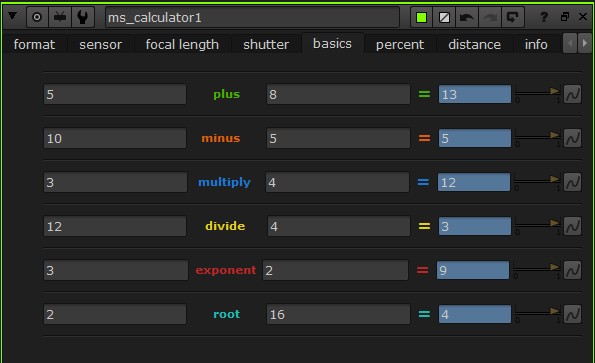595x363 pixels.
Task: Open help with the question mark icon
Action: 544,17
